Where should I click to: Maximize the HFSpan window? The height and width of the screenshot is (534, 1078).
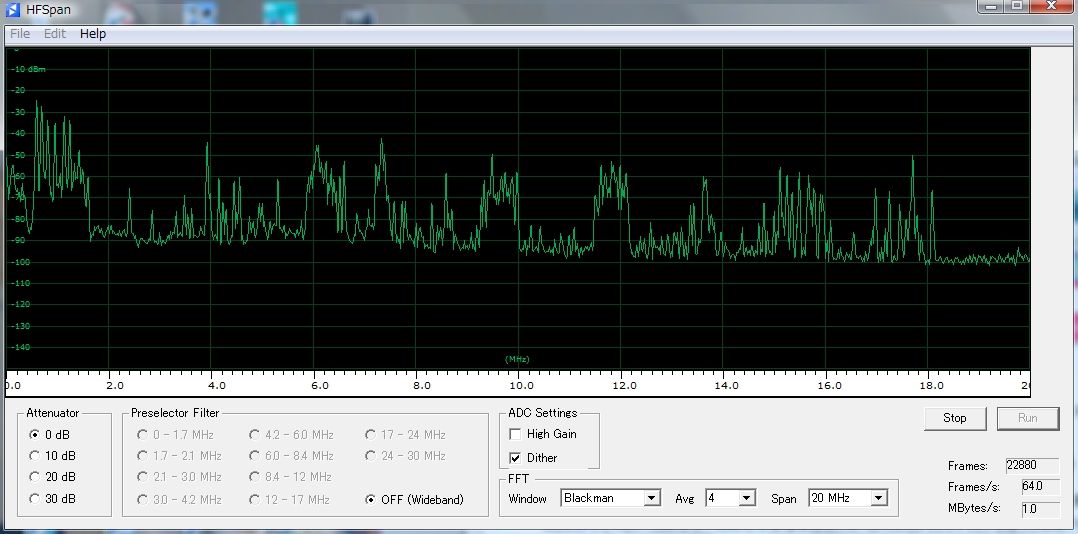coord(1016,6)
